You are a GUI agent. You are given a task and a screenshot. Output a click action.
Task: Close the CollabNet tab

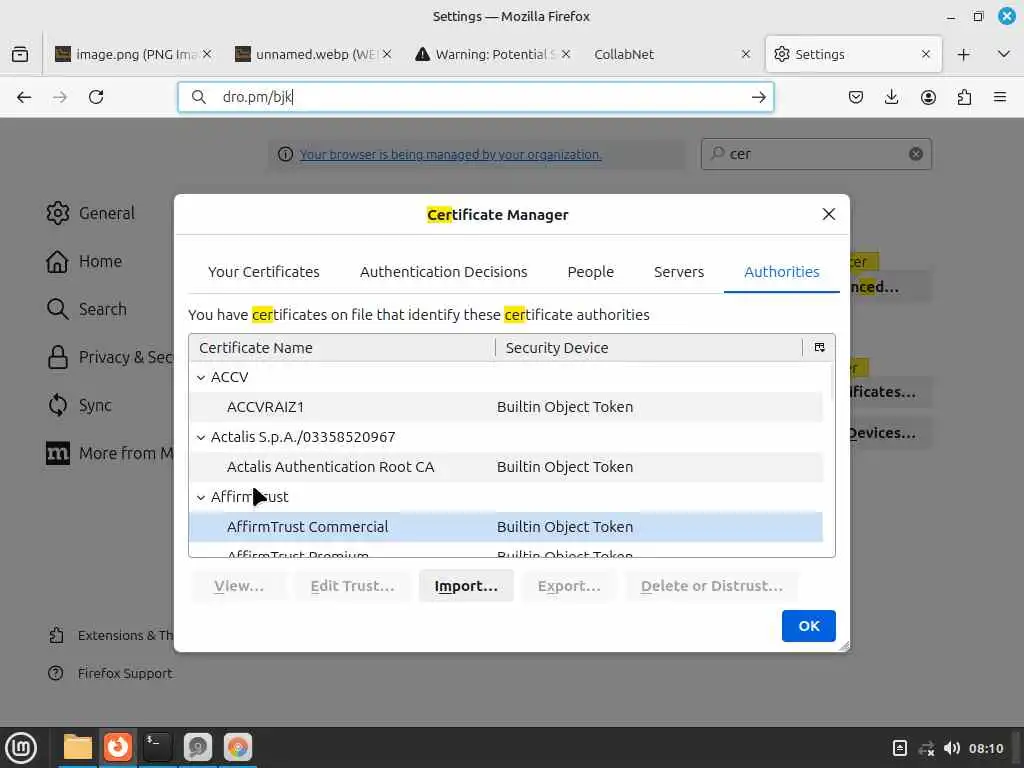pyautogui.click(x=746, y=54)
